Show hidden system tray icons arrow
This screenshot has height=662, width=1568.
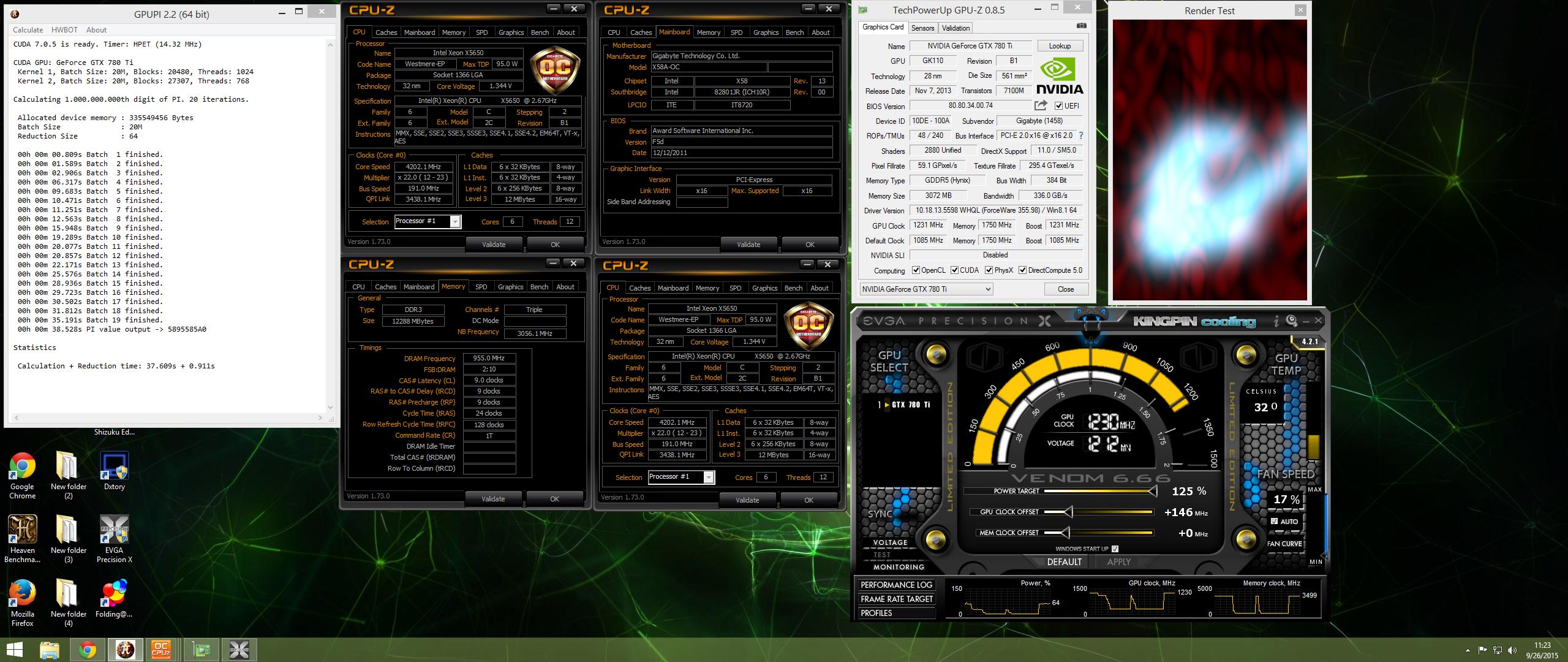1468,650
